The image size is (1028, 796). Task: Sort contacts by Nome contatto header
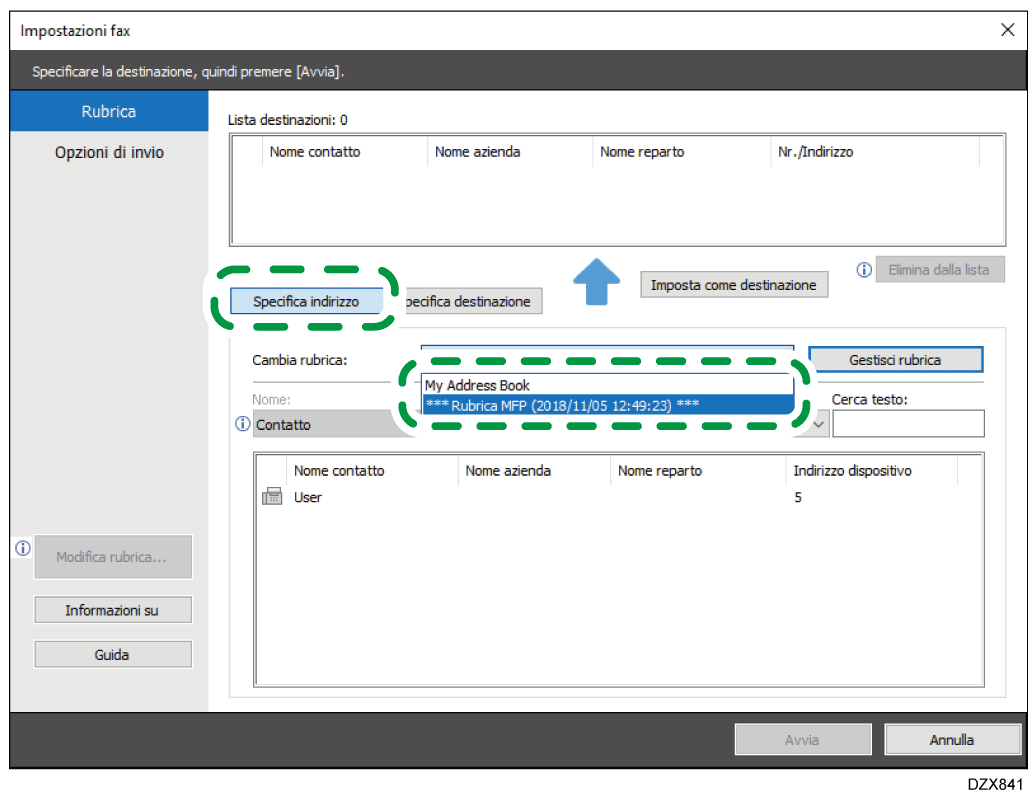click(x=372, y=470)
